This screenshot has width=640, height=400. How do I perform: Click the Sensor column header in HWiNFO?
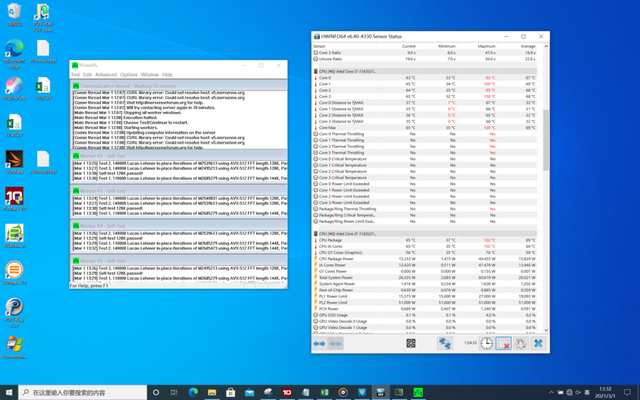(x=319, y=46)
